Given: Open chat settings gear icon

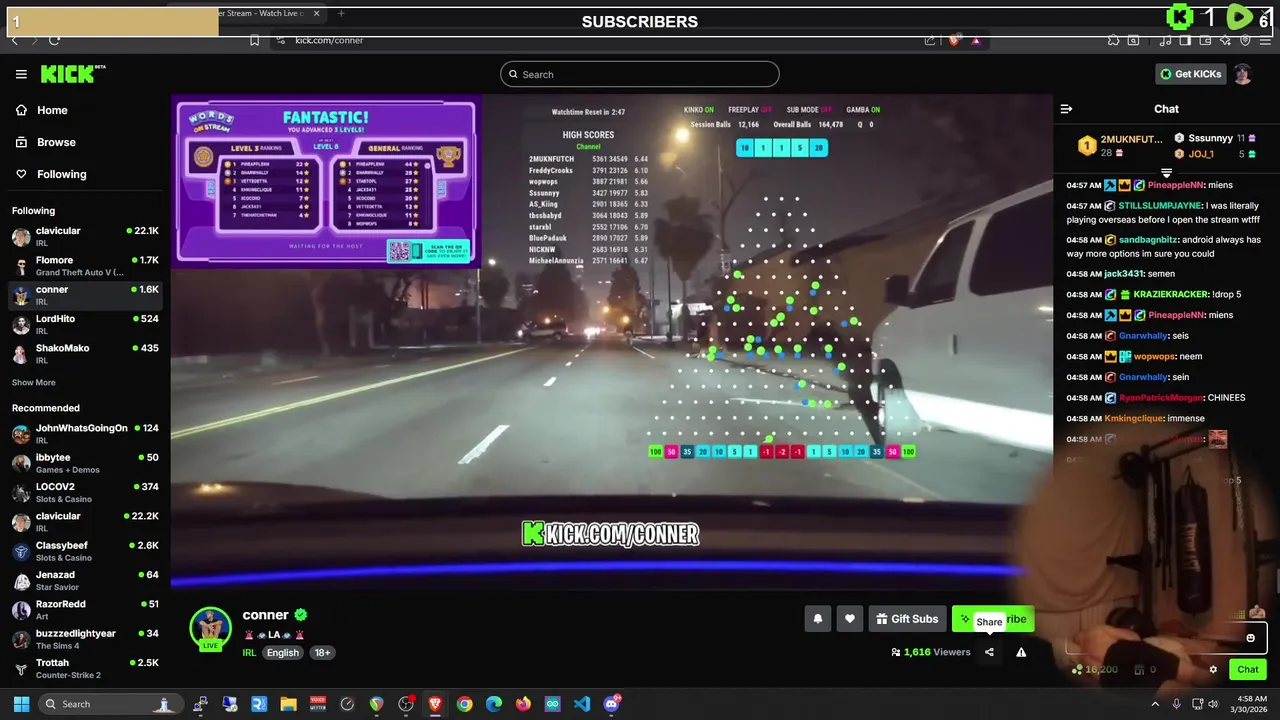Looking at the screenshot, I should [1213, 669].
